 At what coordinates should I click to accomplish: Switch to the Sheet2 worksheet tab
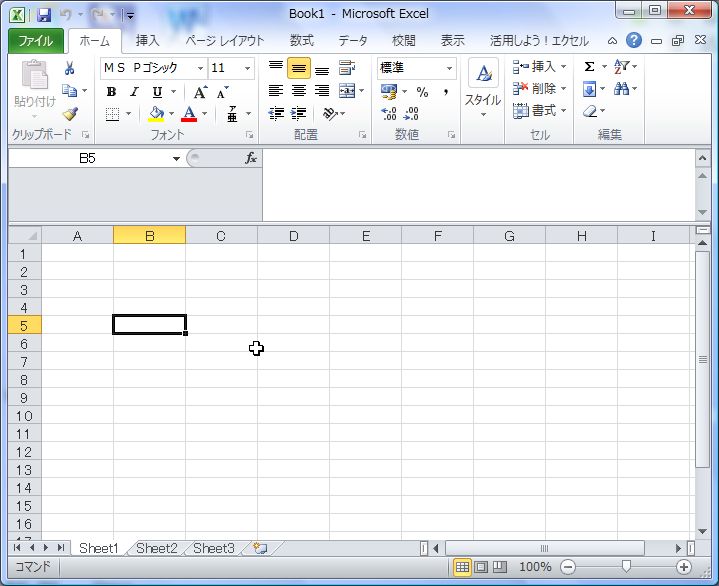coord(156,548)
